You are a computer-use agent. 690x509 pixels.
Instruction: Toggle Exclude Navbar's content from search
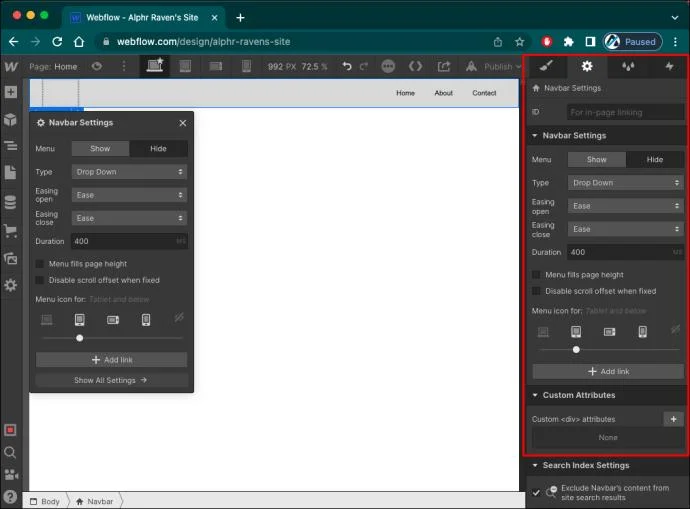coord(536,493)
